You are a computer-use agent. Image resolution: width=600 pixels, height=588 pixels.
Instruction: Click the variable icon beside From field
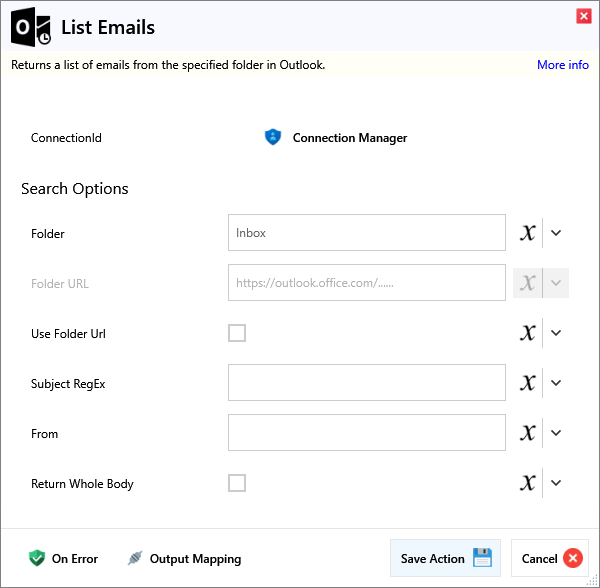click(528, 433)
